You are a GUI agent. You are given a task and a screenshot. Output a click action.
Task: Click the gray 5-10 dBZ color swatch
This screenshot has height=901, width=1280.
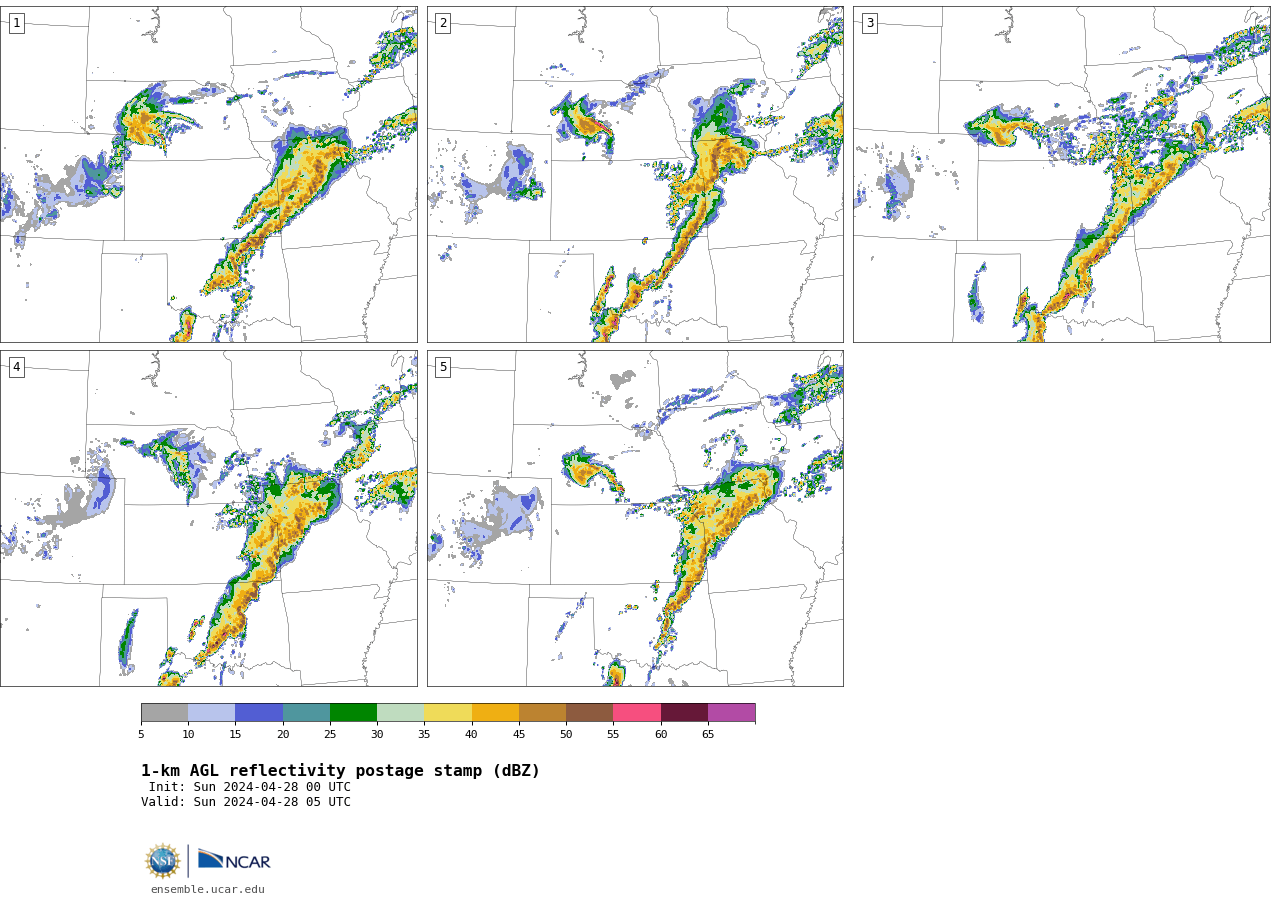pos(165,713)
